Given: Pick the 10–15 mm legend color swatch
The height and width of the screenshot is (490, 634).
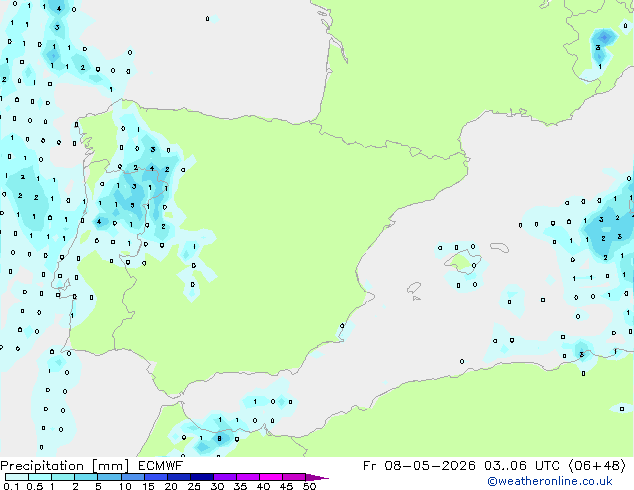Looking at the screenshot, I should [133, 477].
